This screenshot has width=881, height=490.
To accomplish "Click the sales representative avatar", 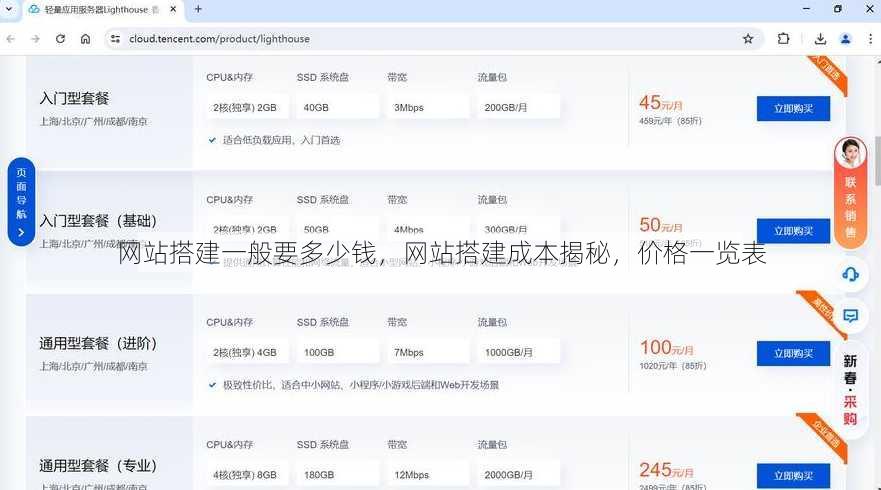I will (850, 153).
